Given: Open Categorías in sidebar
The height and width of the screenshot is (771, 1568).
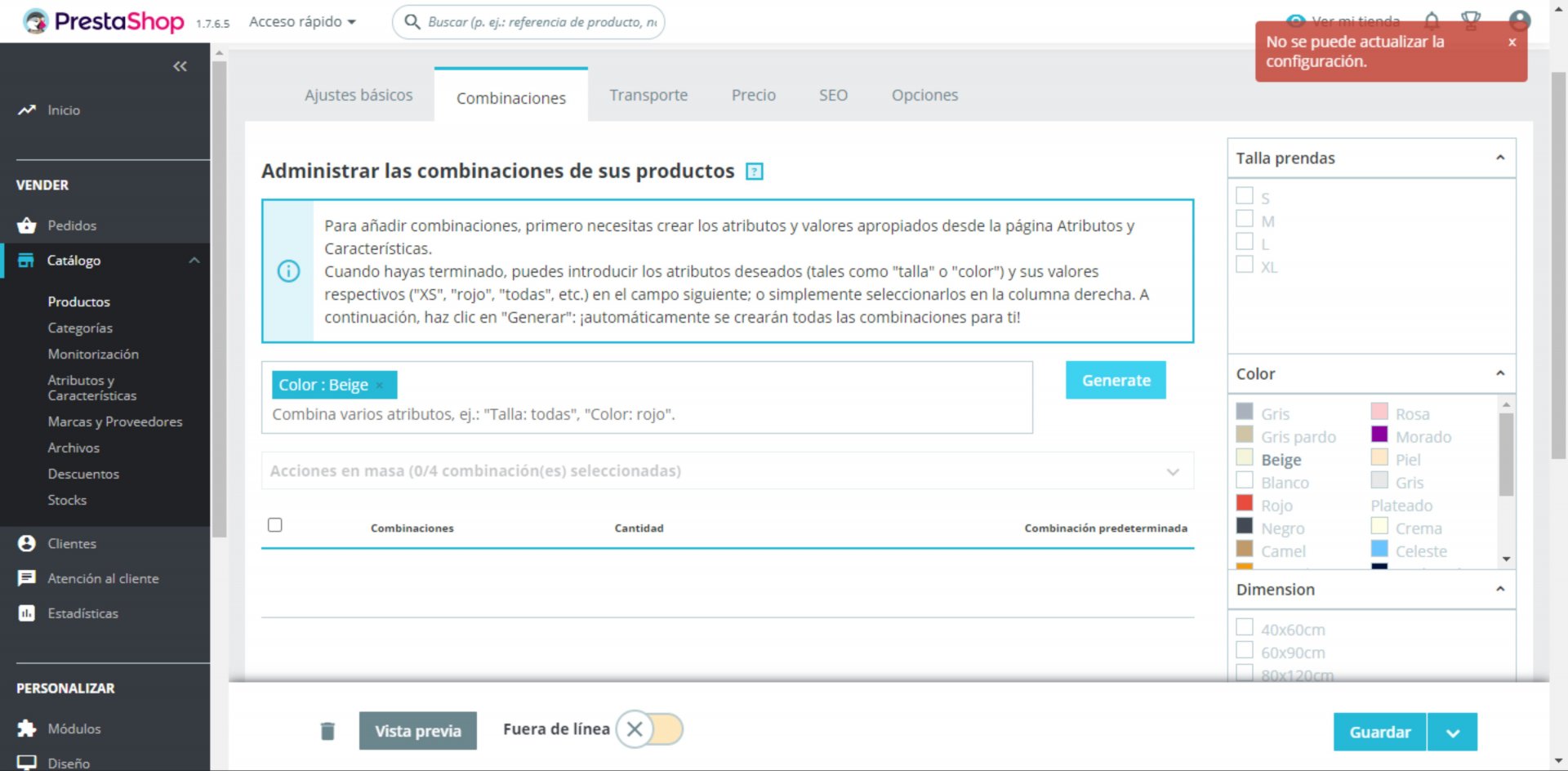Looking at the screenshot, I should click(x=80, y=328).
